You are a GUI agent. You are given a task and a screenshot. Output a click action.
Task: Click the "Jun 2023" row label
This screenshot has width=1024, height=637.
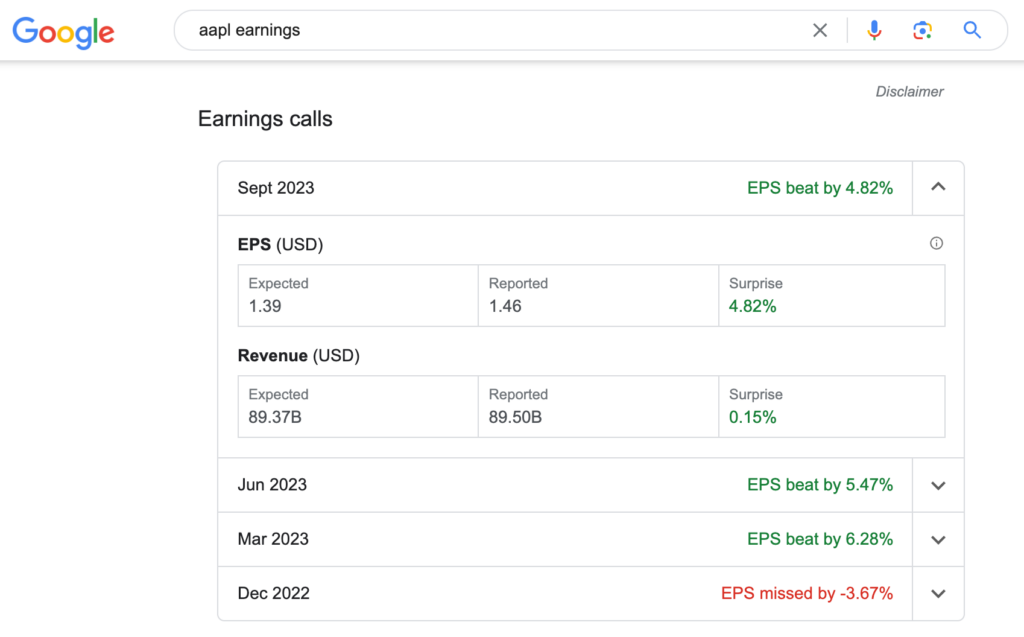(272, 485)
